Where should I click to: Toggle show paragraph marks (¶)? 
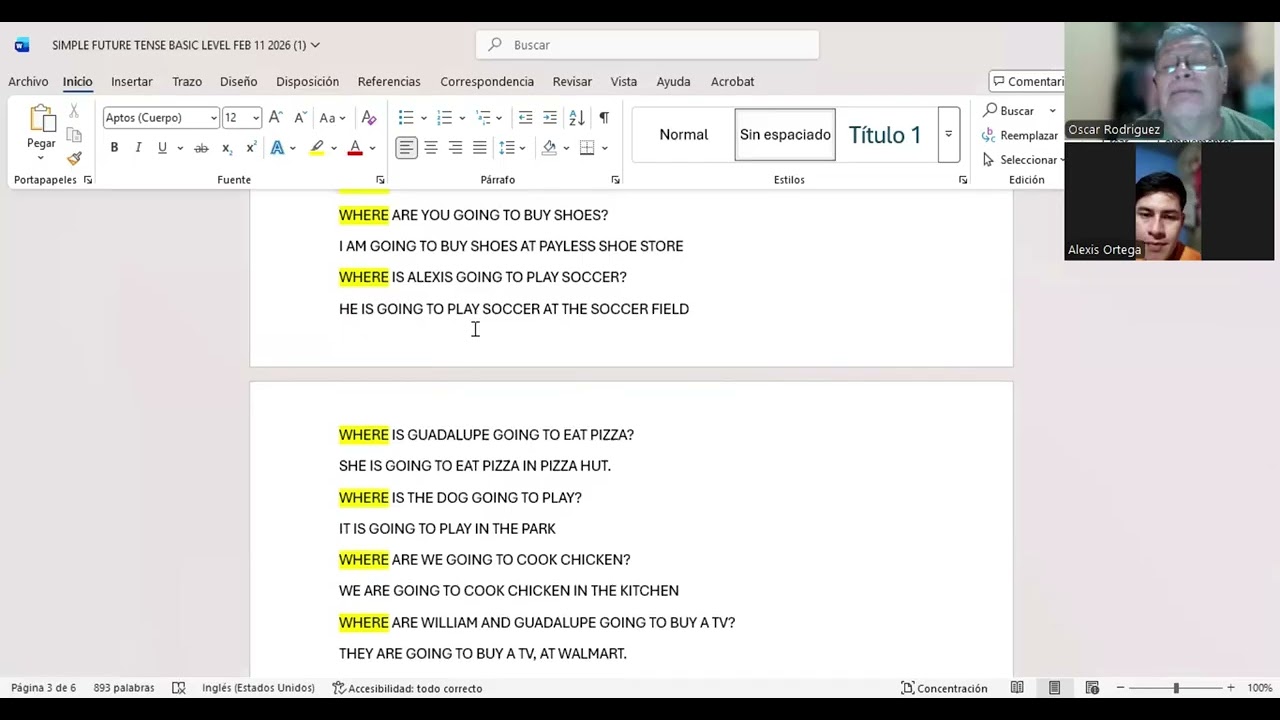click(x=604, y=118)
